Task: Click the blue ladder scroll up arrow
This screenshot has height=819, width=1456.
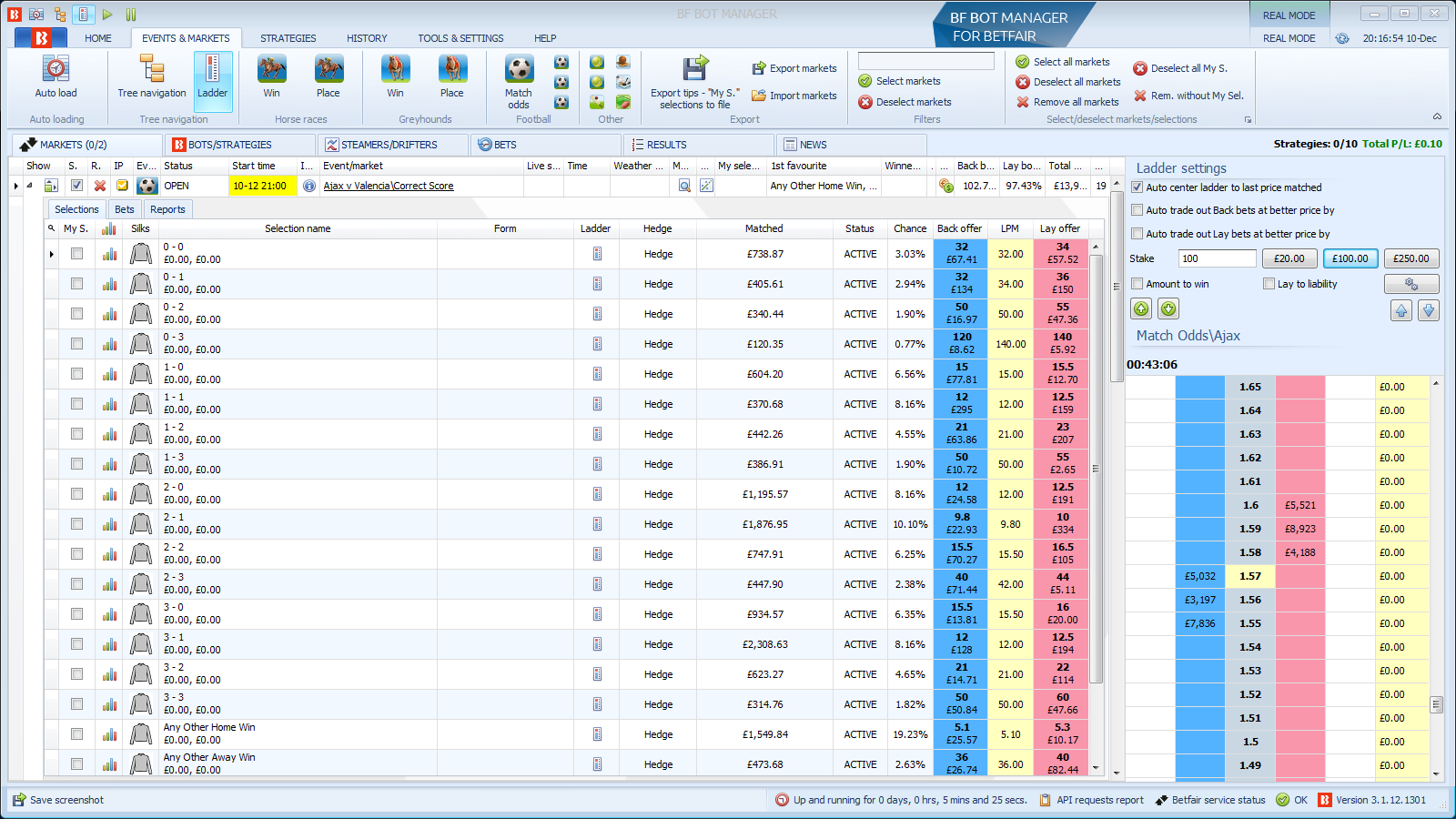Action: 1401,310
